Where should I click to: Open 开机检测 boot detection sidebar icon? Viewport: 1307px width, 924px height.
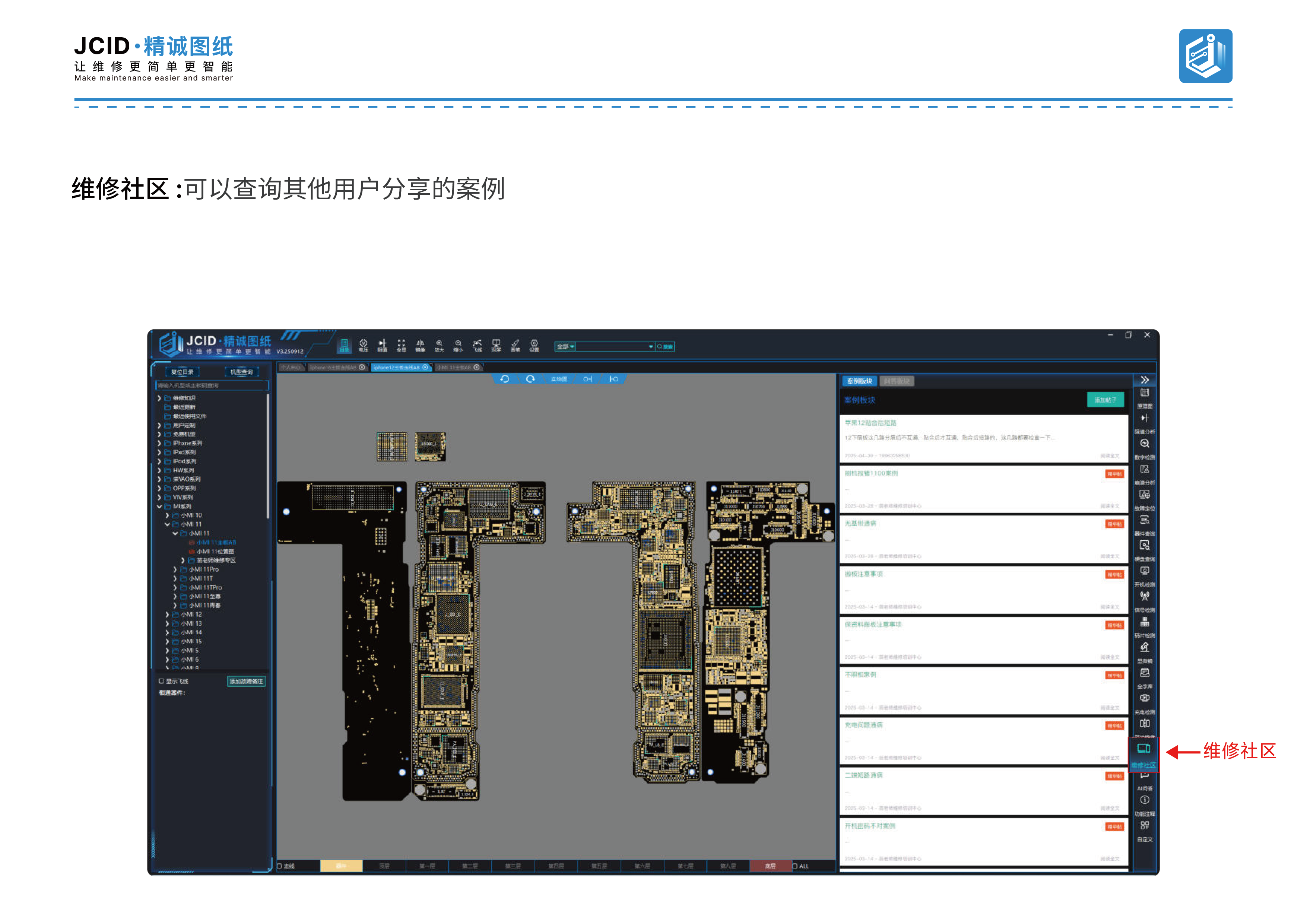(1145, 577)
